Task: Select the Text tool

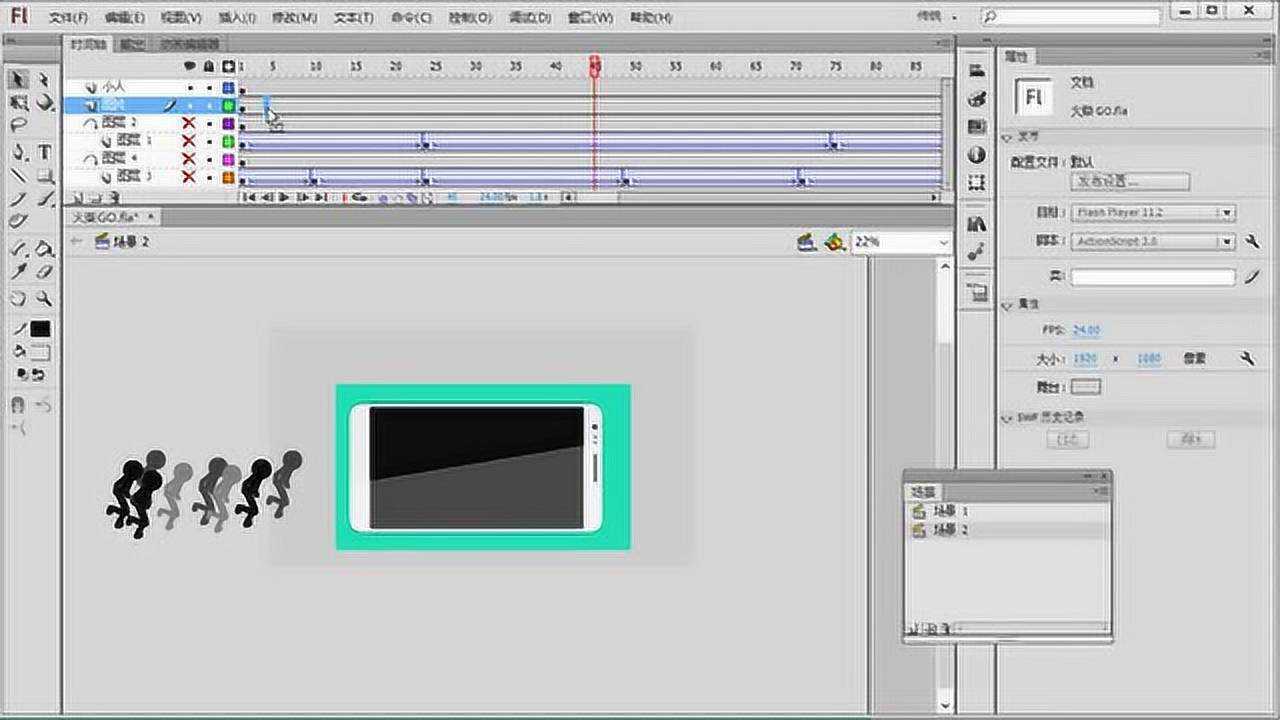Action: pos(44,153)
